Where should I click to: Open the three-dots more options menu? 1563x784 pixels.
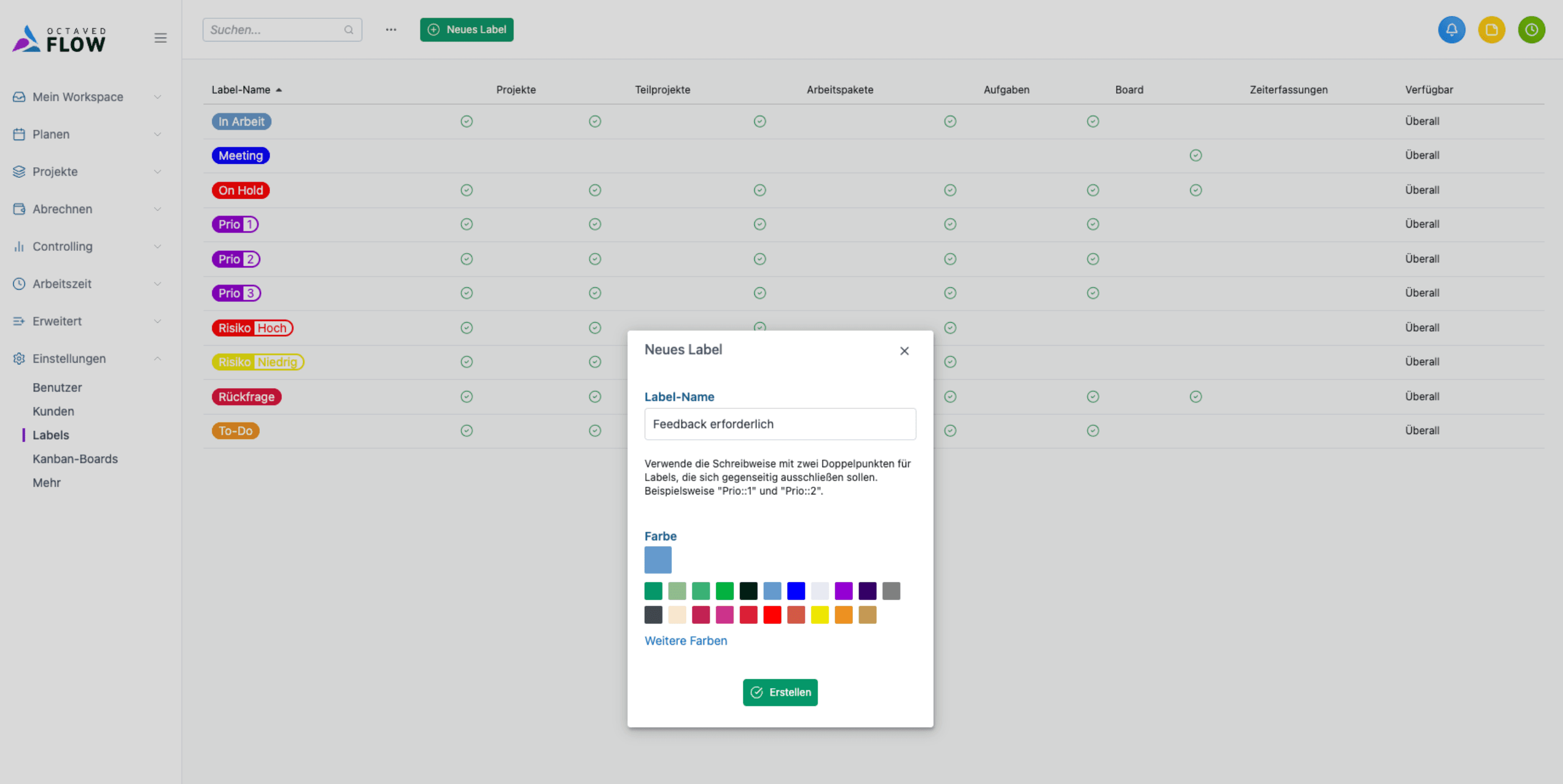(391, 30)
